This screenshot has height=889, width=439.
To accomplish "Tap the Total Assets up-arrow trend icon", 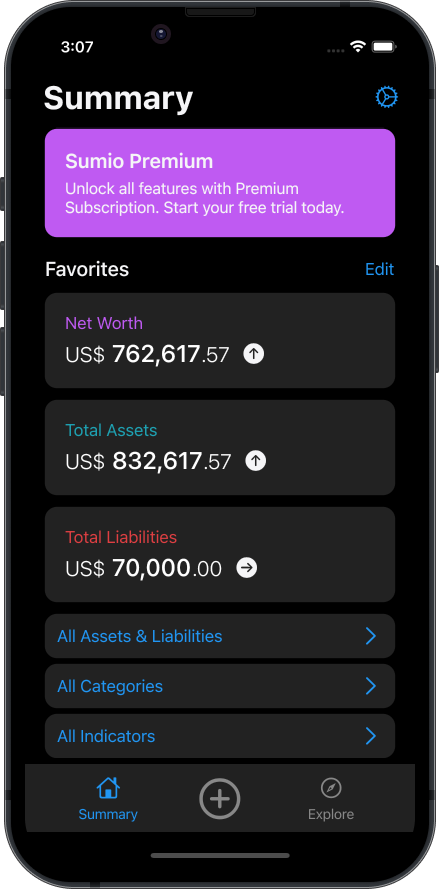I will pyautogui.click(x=255, y=461).
